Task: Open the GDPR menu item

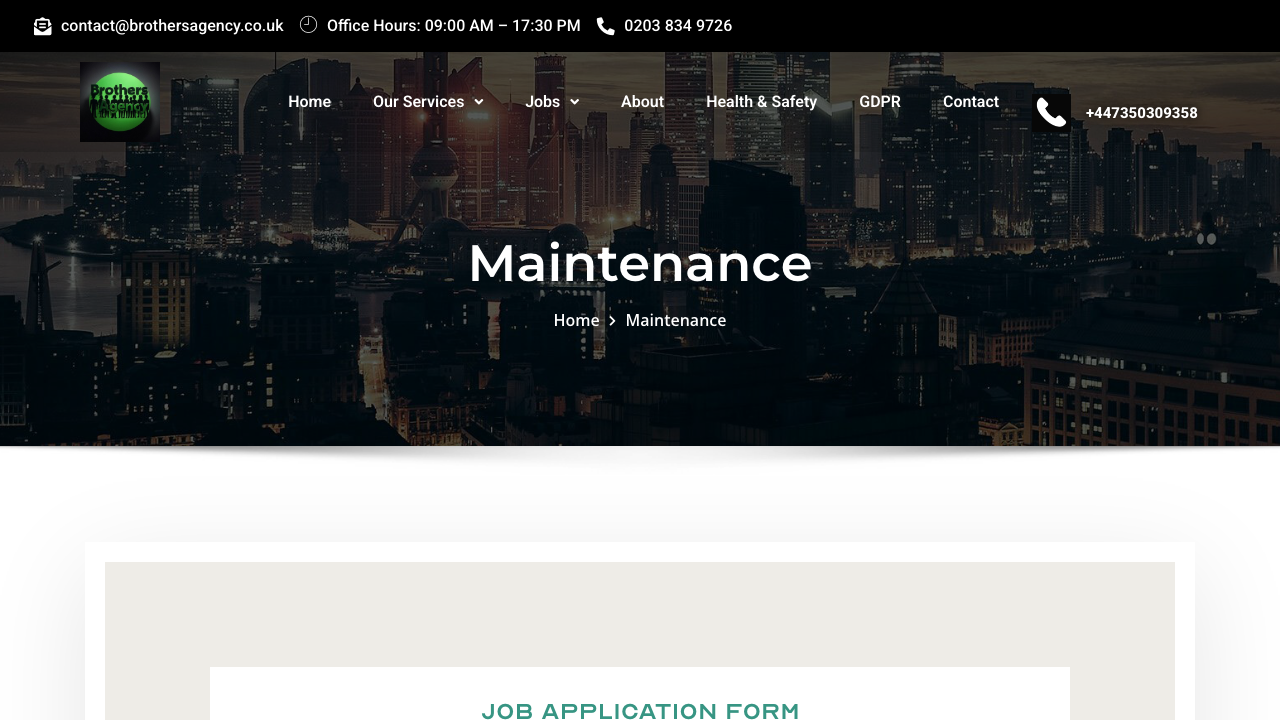Action: [x=879, y=101]
